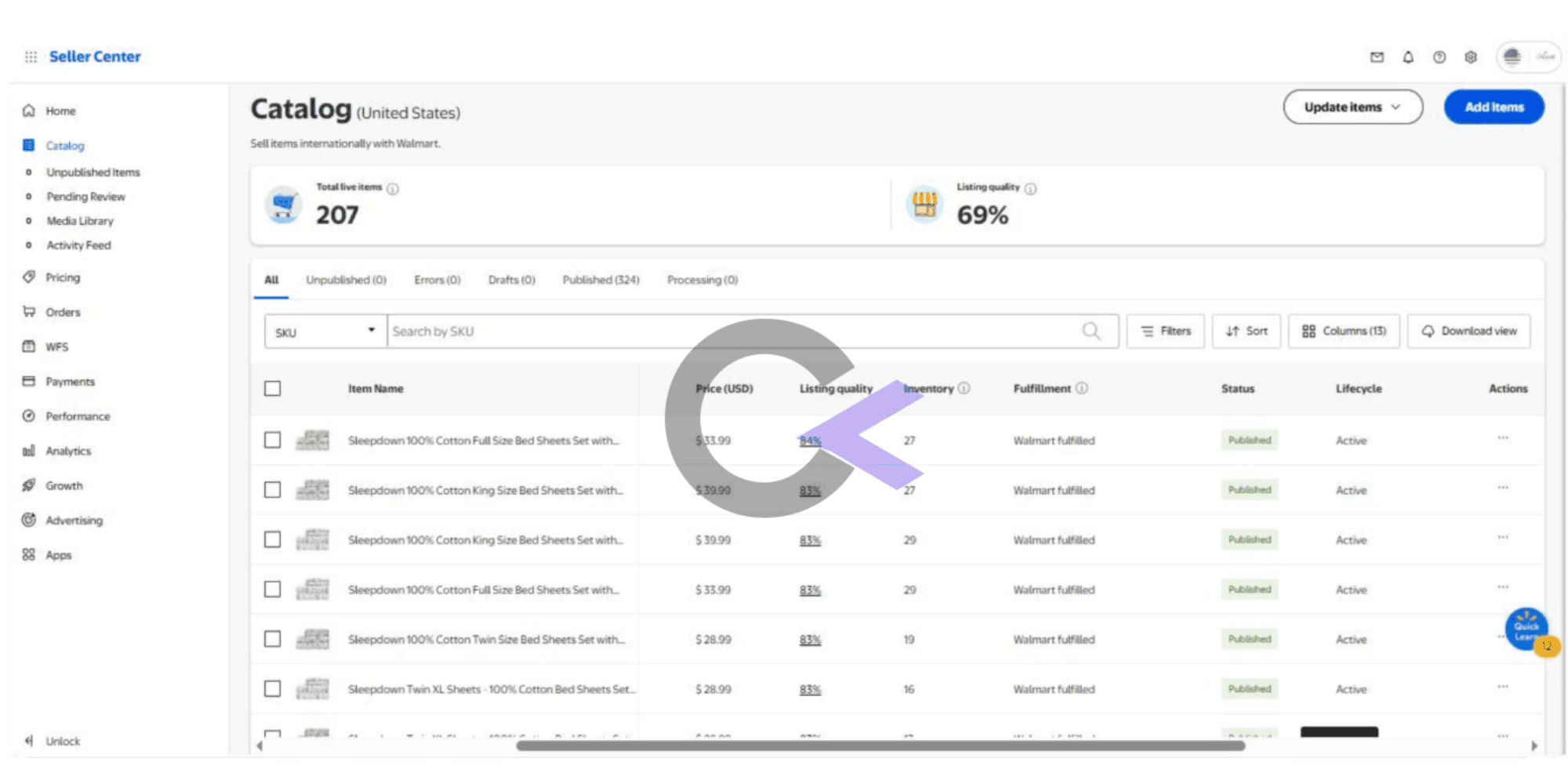This screenshot has height=784, width=1568.
Task: Check the Twin Size Bed Sheets row checkbox
Action: tap(272, 639)
